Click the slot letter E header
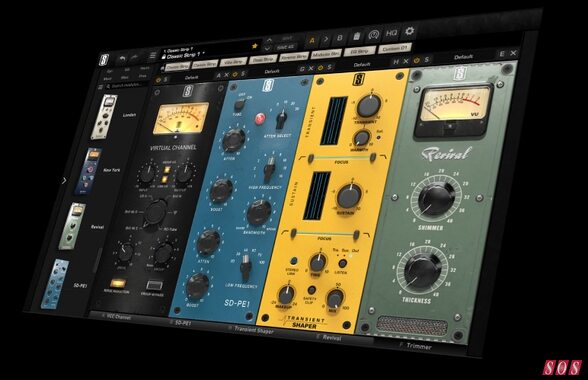Screen dimensions: 588x380 click(x=502, y=54)
